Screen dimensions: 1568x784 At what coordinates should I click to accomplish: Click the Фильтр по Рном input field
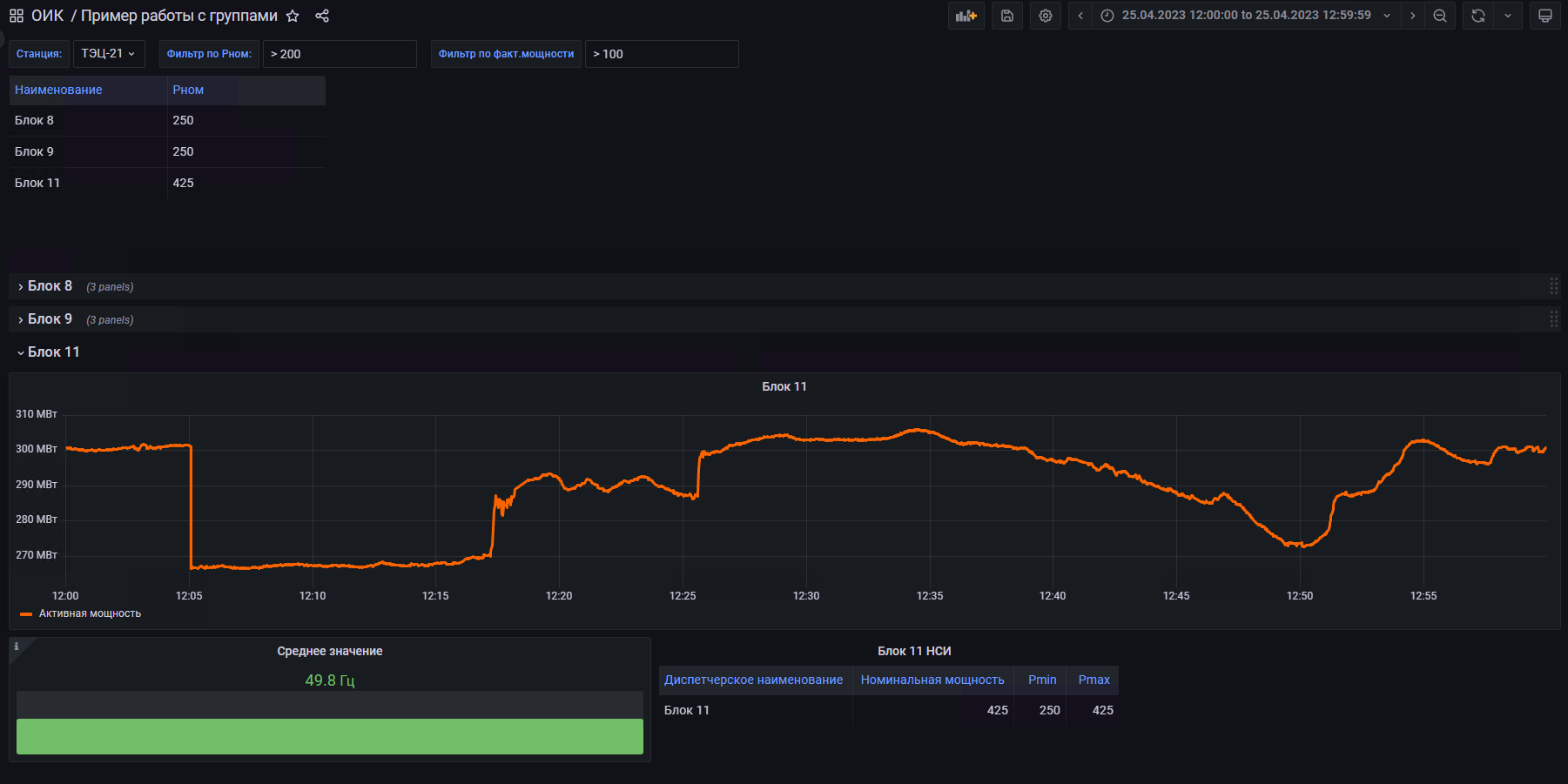340,54
